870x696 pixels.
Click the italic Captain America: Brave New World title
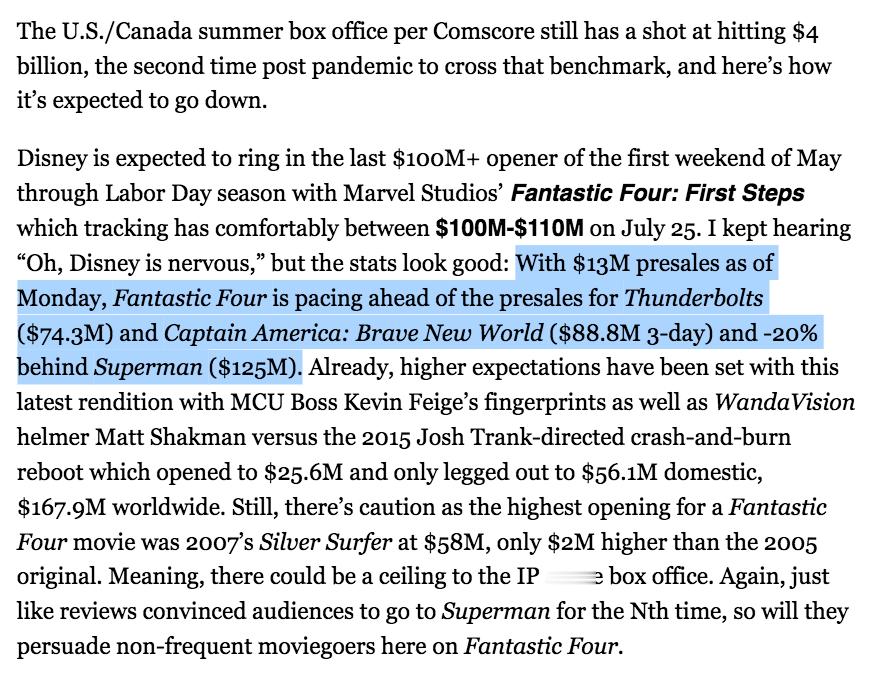point(353,333)
